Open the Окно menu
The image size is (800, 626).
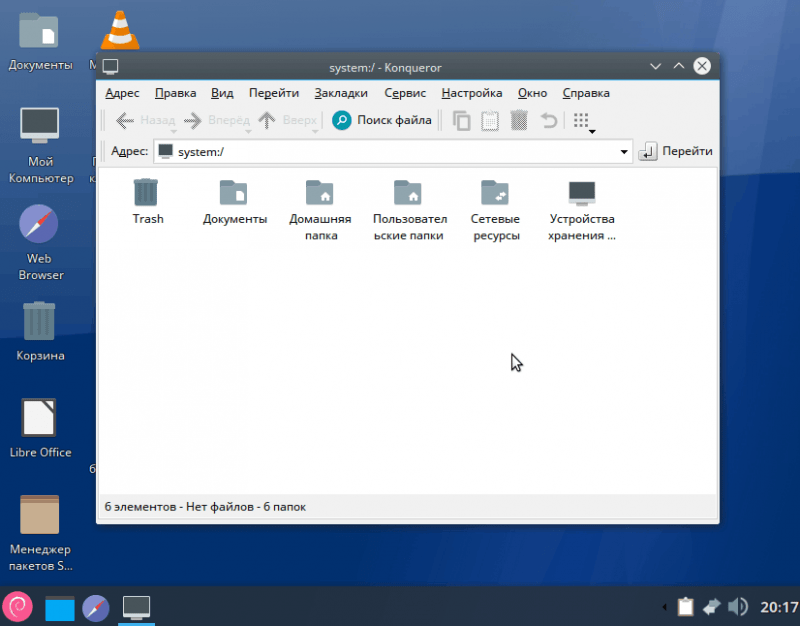[532, 93]
